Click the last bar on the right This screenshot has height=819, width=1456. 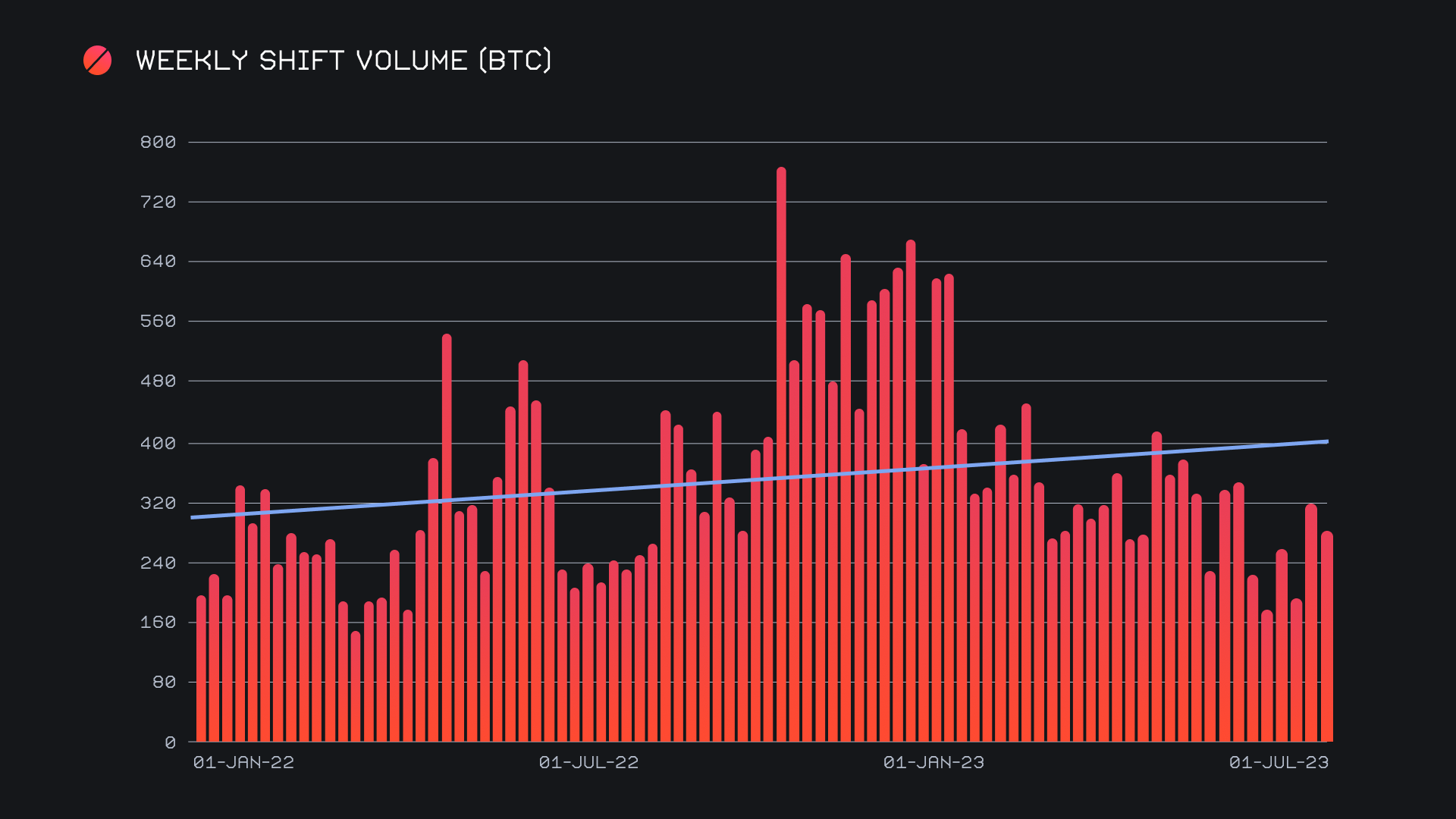[1326, 637]
